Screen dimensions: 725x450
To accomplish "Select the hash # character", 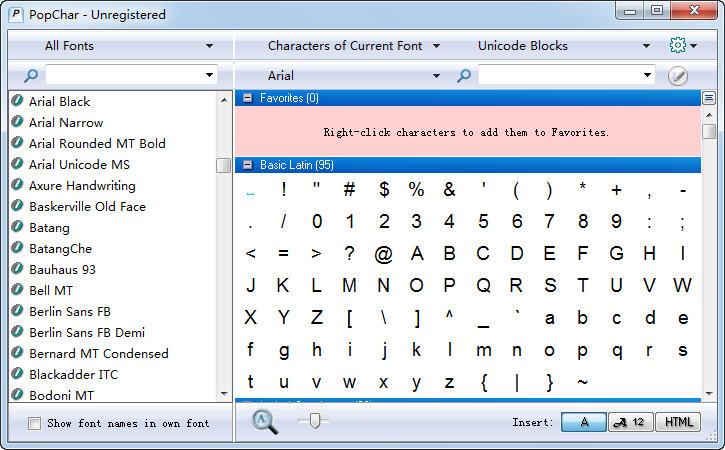I will point(350,189).
